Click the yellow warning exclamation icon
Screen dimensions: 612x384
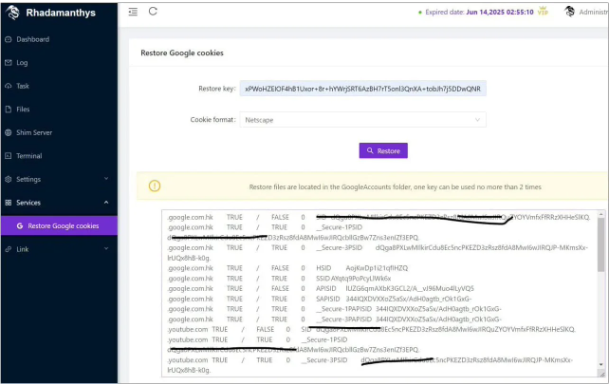coord(155,186)
